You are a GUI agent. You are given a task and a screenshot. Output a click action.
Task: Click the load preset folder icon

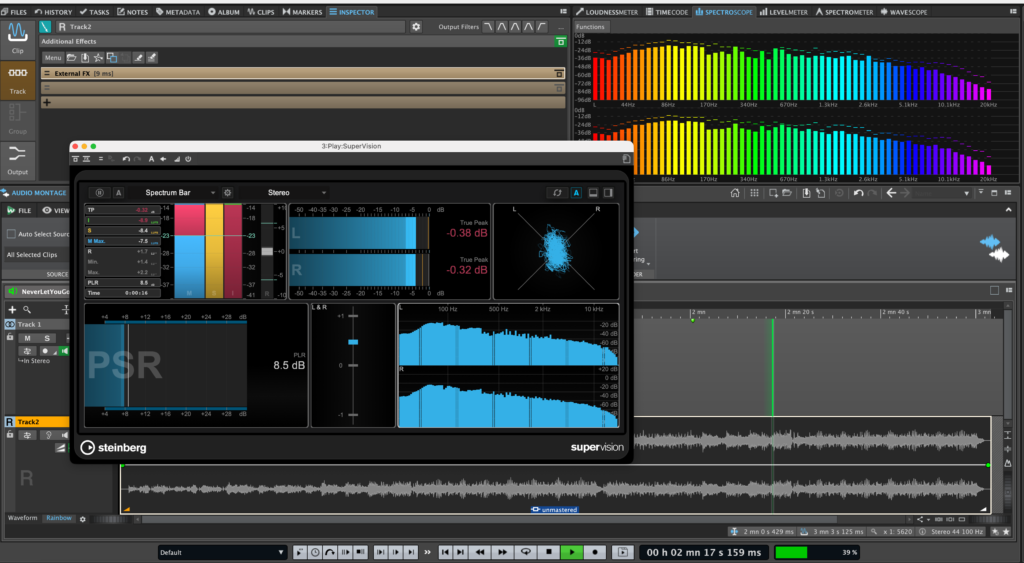[x=72, y=57]
